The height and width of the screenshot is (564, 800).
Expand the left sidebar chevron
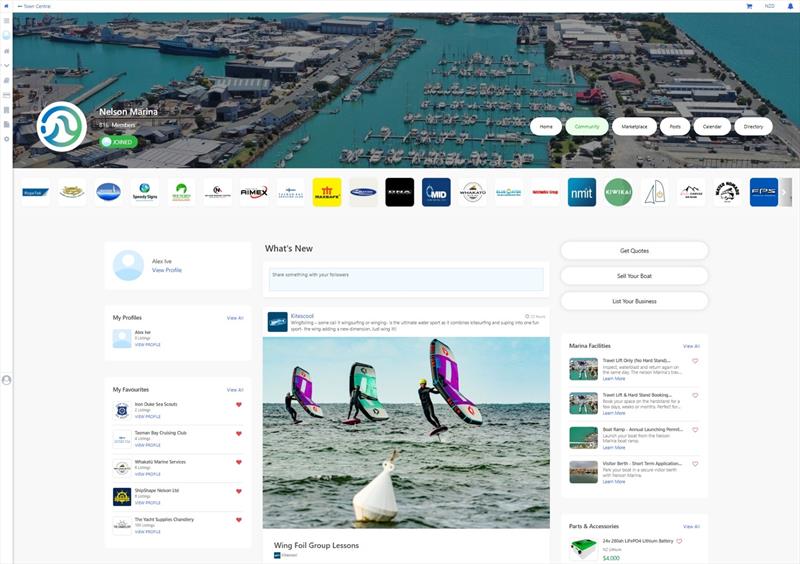click(x=6, y=65)
